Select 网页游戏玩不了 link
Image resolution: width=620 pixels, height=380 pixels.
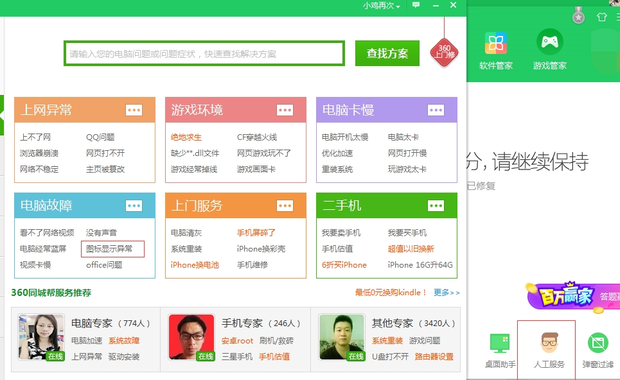tap(264, 153)
